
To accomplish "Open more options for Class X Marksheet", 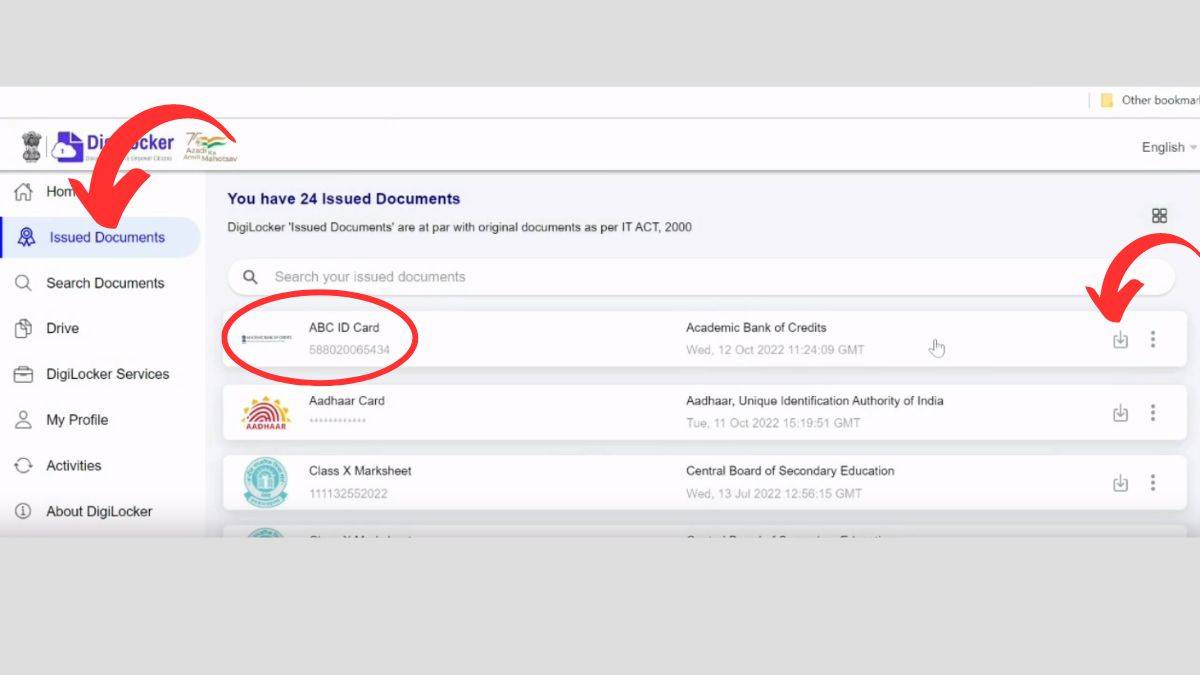I will 1152,483.
